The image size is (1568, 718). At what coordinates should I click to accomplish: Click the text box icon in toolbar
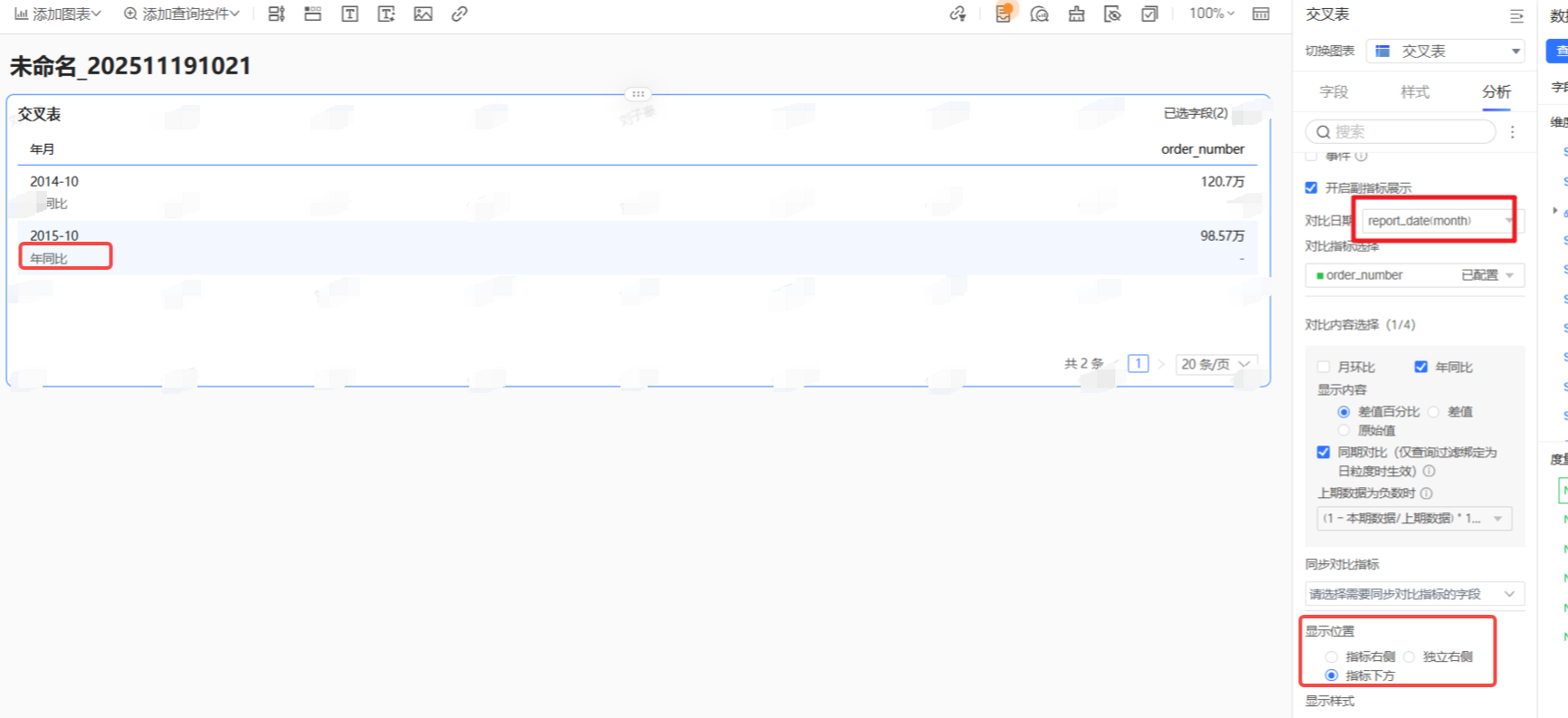tap(350, 14)
